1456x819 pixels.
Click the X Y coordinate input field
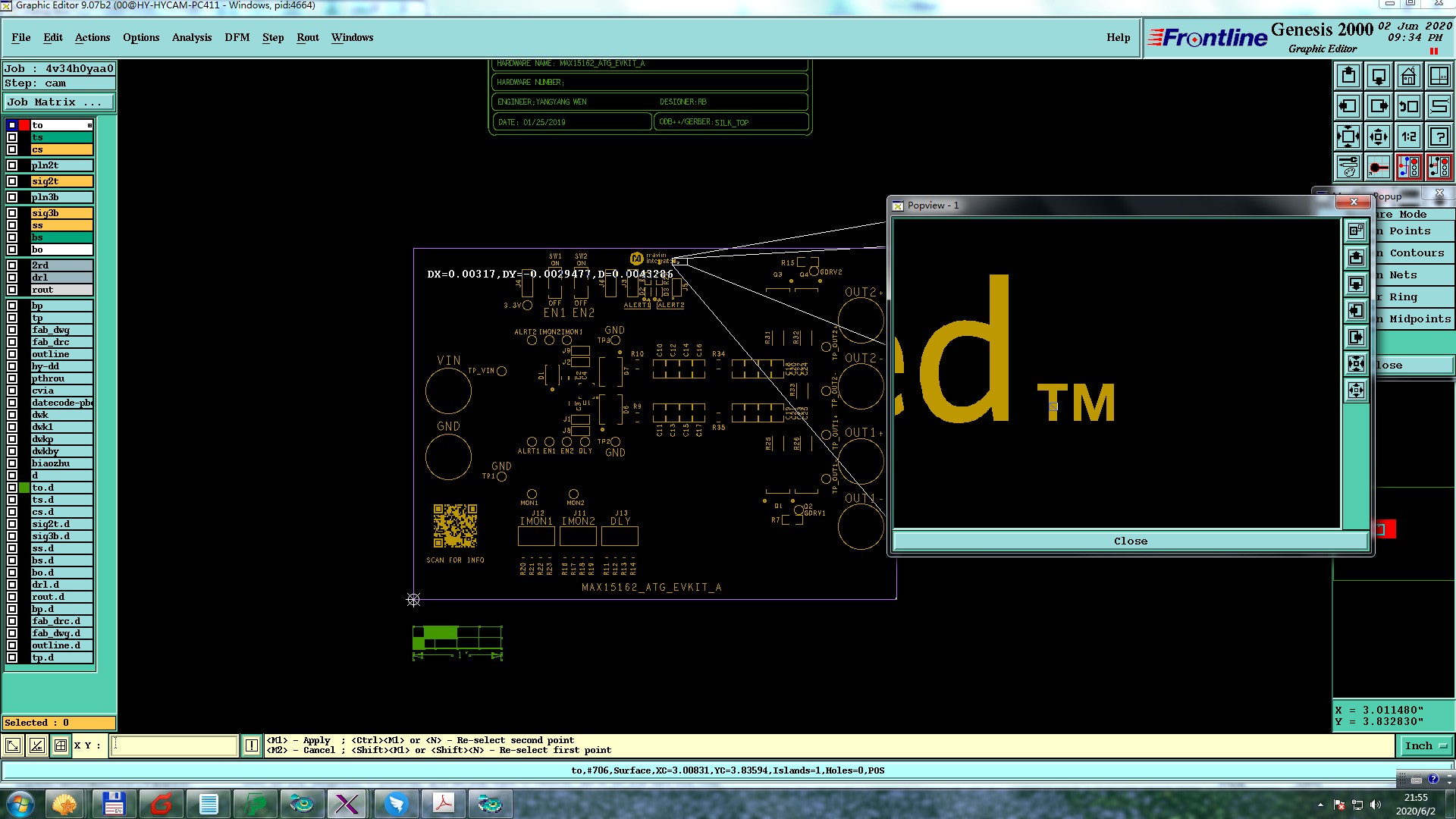(174, 745)
